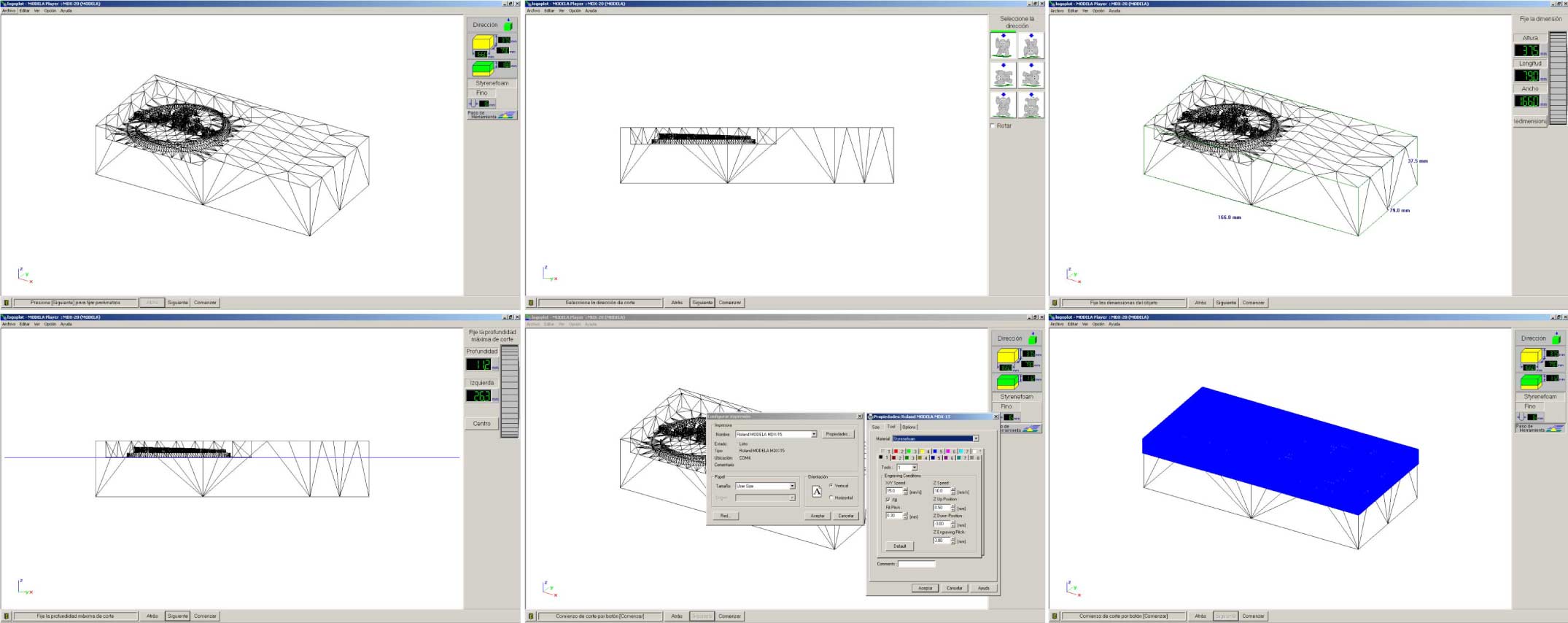Screen dimensions: 1568x623
Task: Pick the bottom-left elephant direction thumbnail
Action: tap(1003, 104)
